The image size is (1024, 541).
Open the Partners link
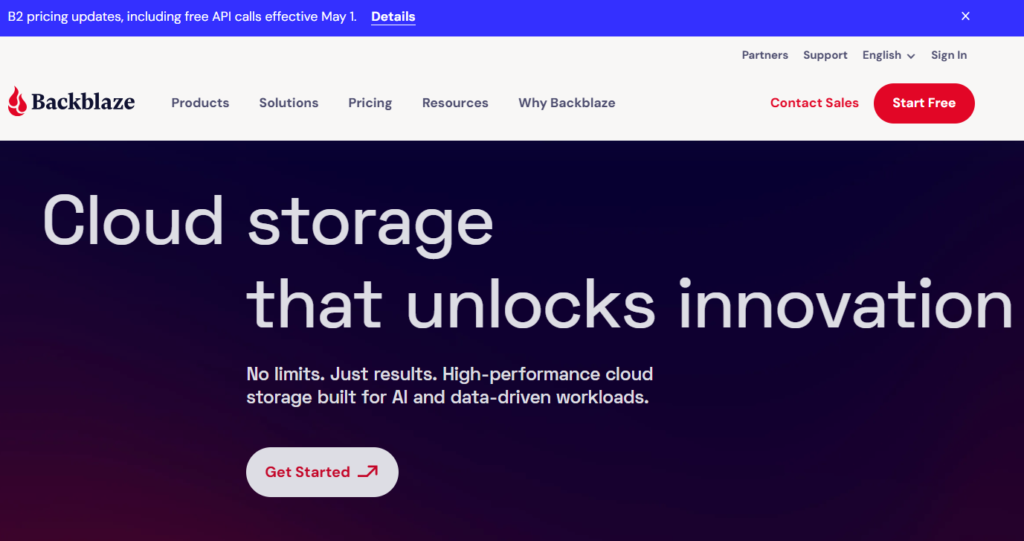click(765, 56)
